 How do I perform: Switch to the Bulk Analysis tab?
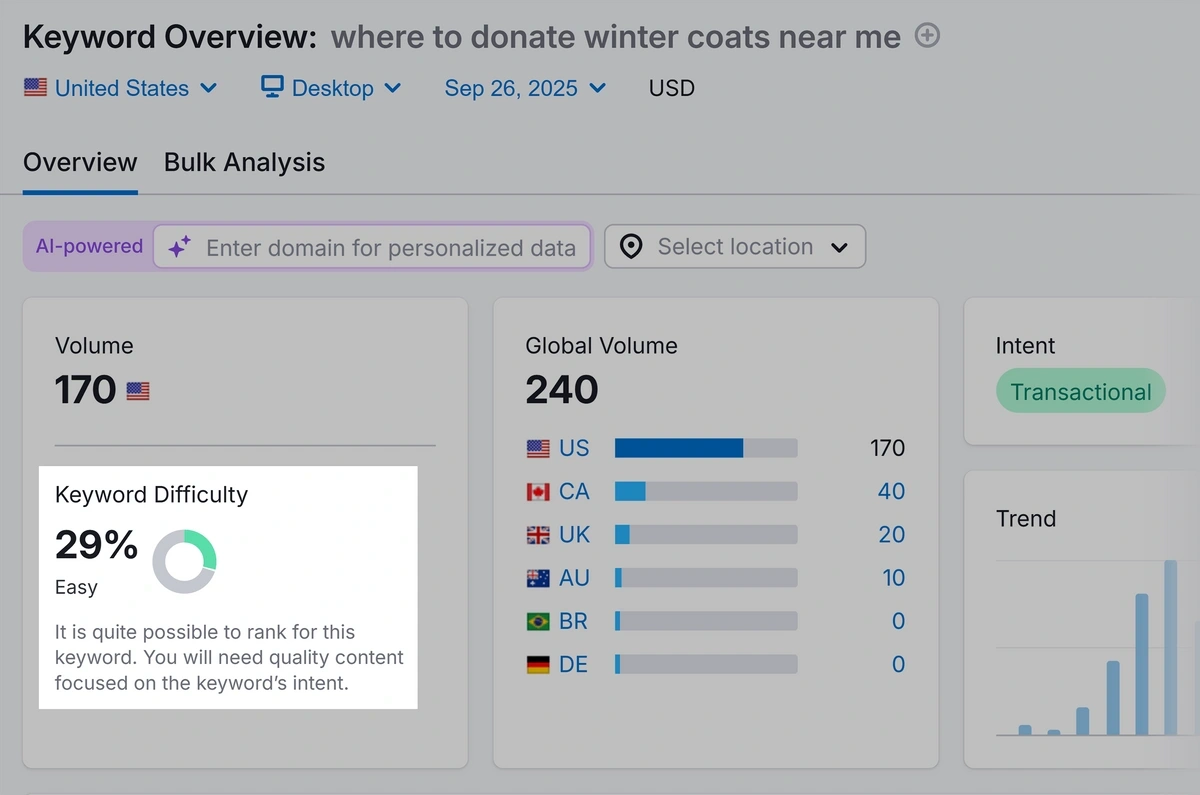(244, 162)
